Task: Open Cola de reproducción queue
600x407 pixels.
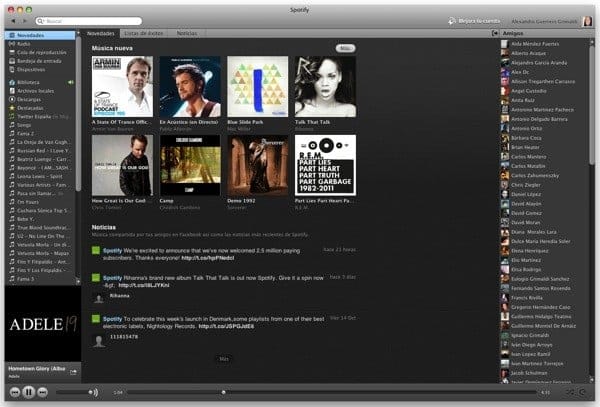Action: (40, 52)
